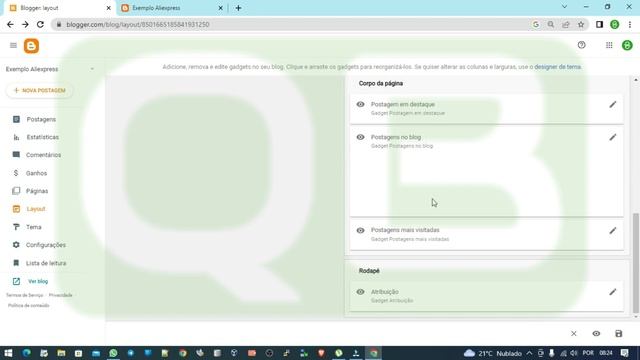Edit the Postagens no blog gadget

613,137
